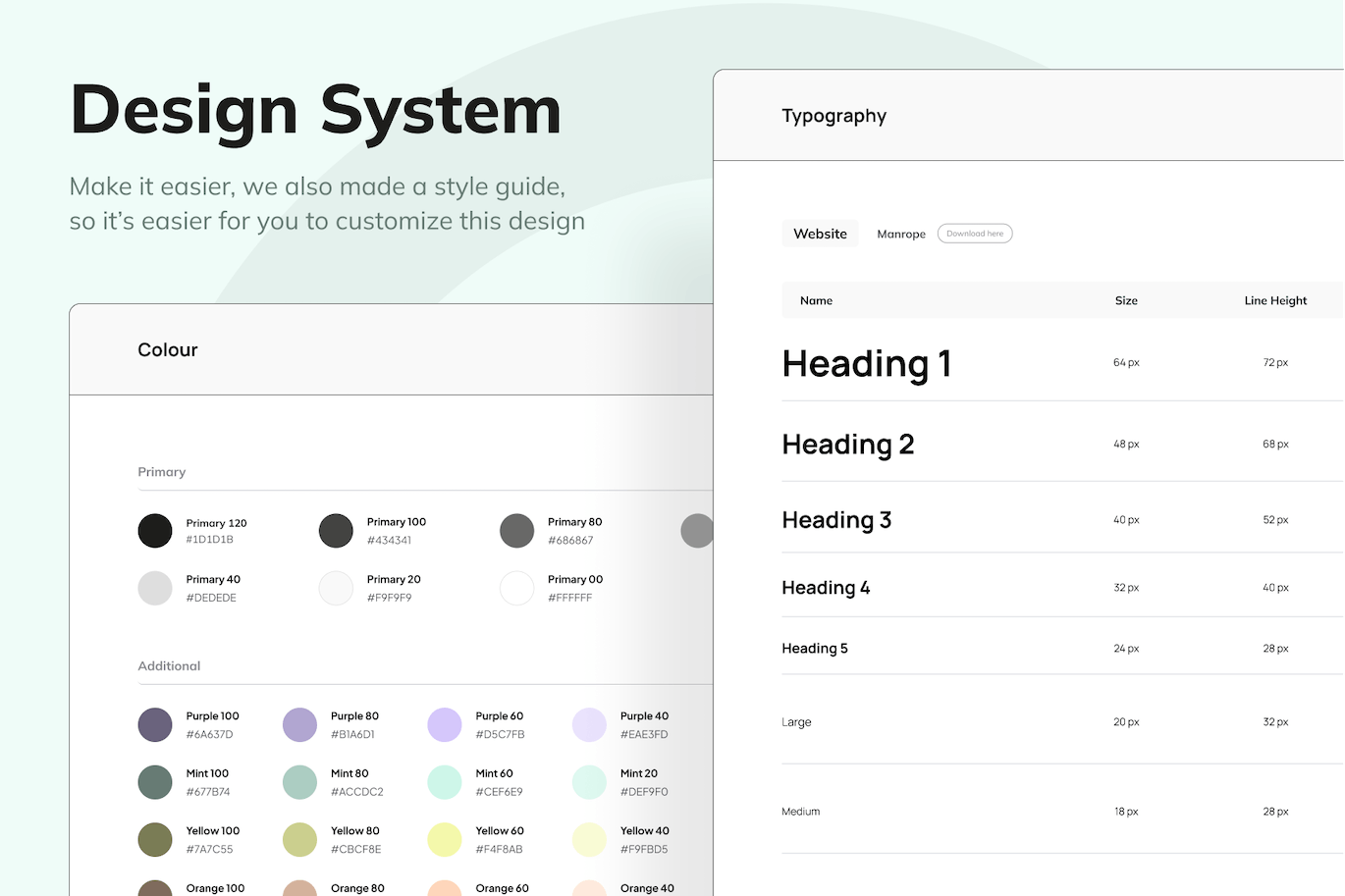Viewport: 1345px width, 896px height.
Task: Select the Heading 2 sample text
Action: (848, 445)
